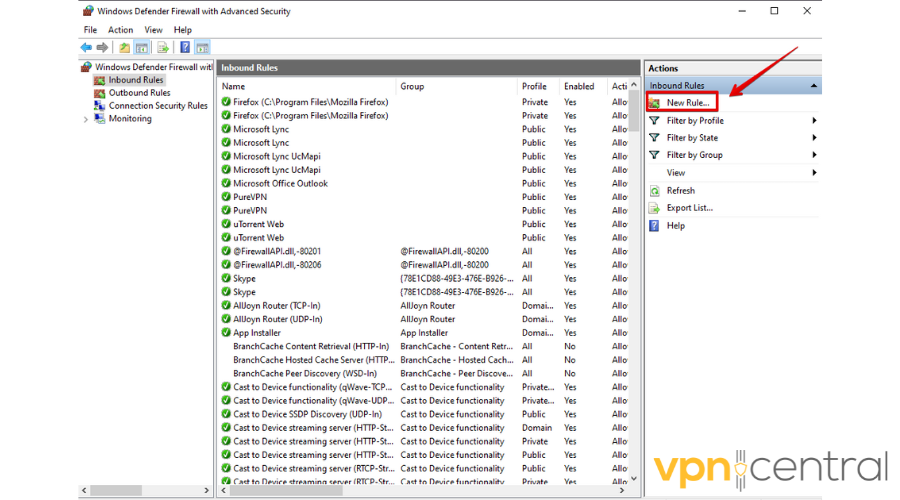900x500 pixels.
Task: Expand the Monitoring tree node
Action: (x=85, y=119)
